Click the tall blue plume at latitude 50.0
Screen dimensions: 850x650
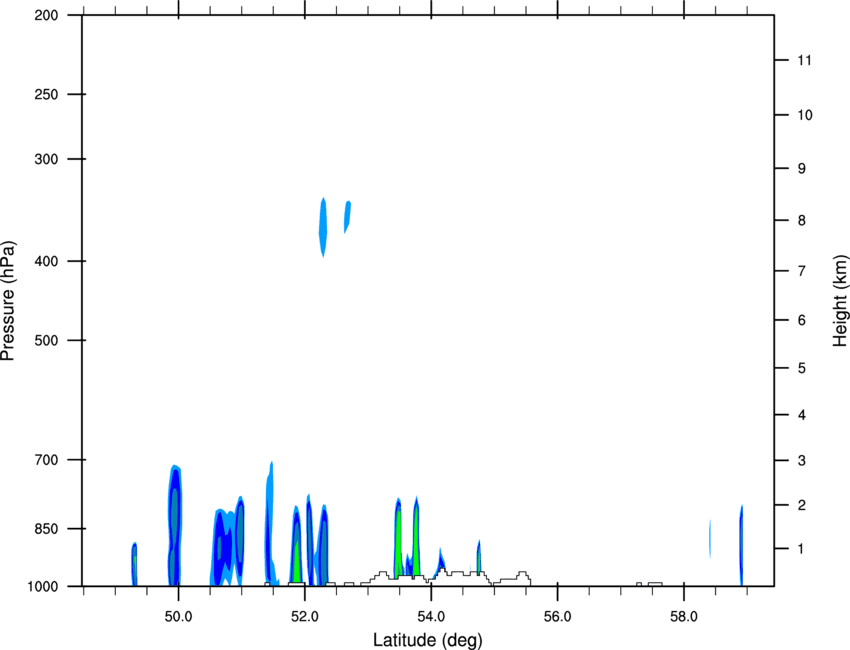pos(175,525)
